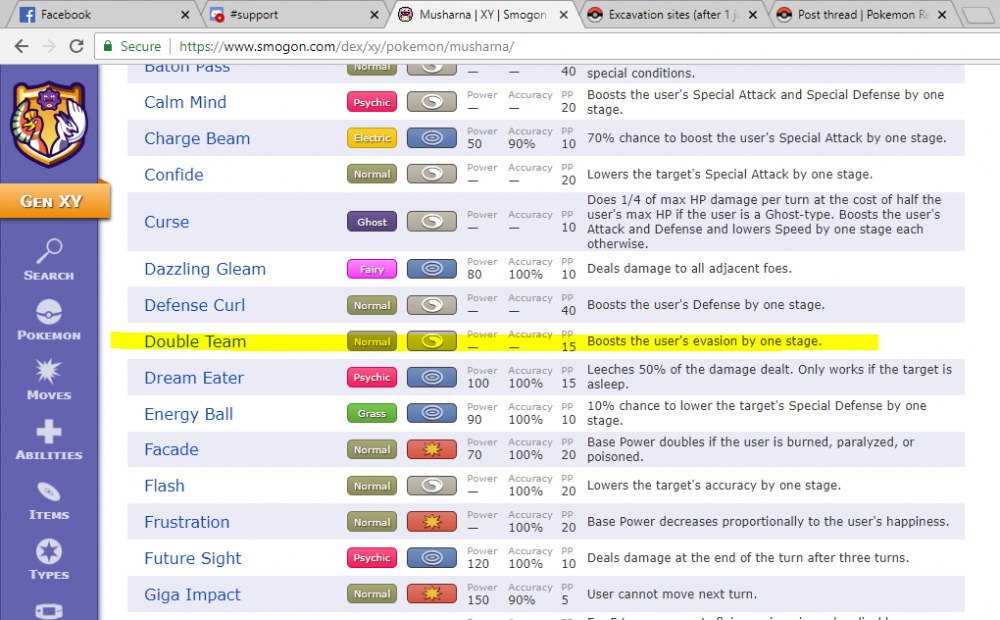Screen dimensions: 1000x620
Task: Click the Facade physical category icon
Action: pyautogui.click(x=432, y=450)
